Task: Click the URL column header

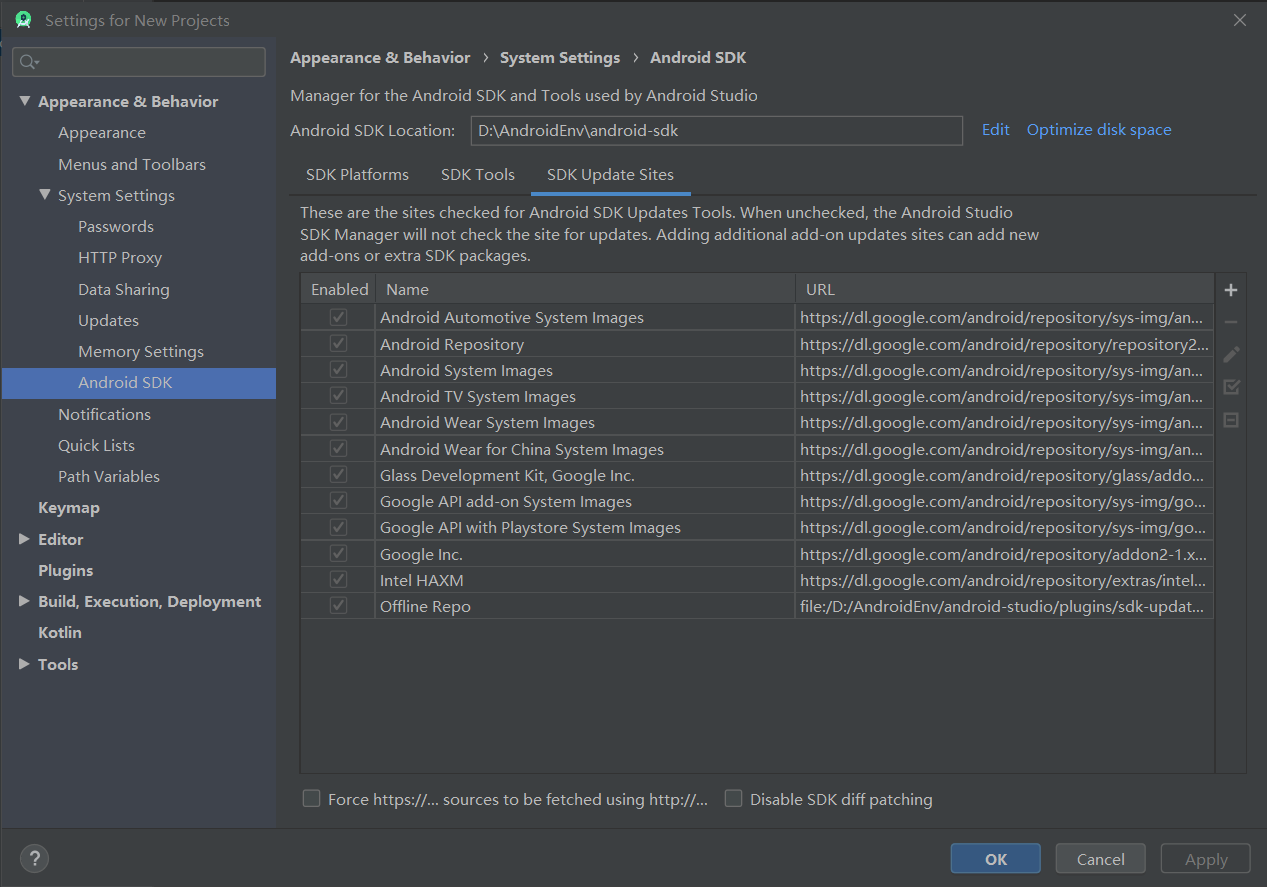Action: click(1005, 289)
